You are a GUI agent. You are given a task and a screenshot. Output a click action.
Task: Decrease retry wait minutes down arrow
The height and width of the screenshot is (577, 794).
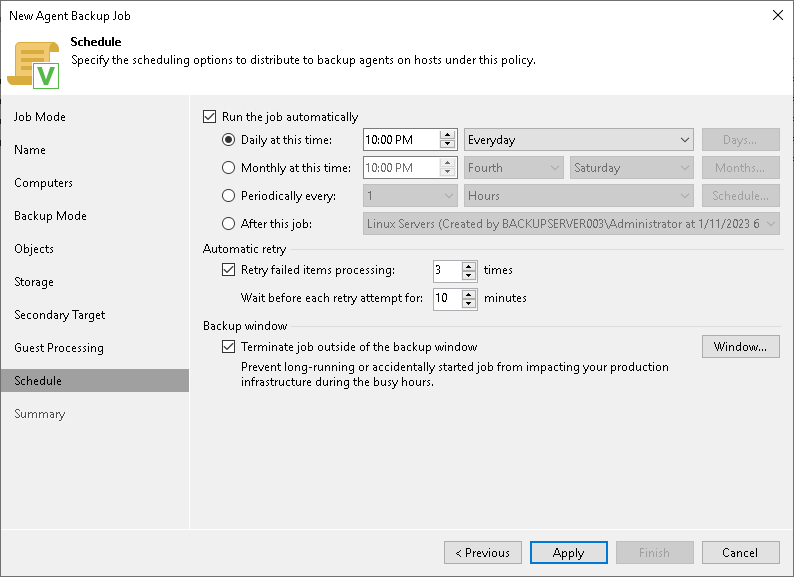pos(469,303)
